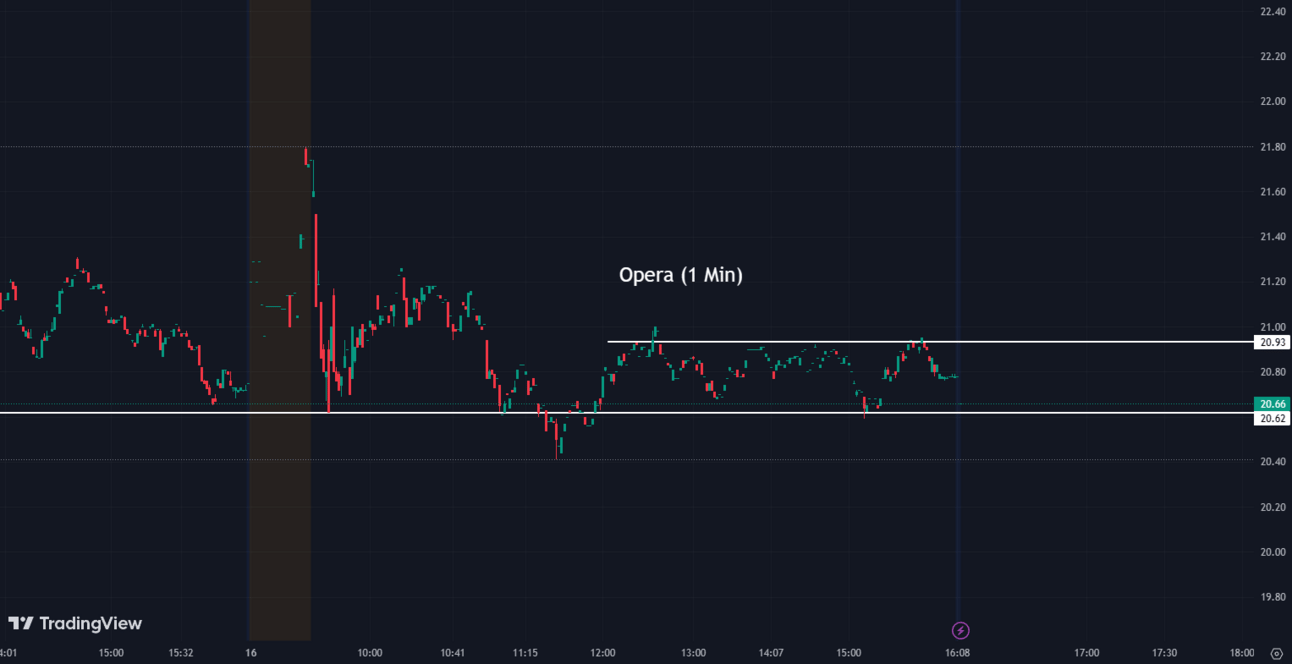Viewport: 1292px width, 664px height.
Task: Click the '16' date label on time axis
Action: click(x=251, y=653)
